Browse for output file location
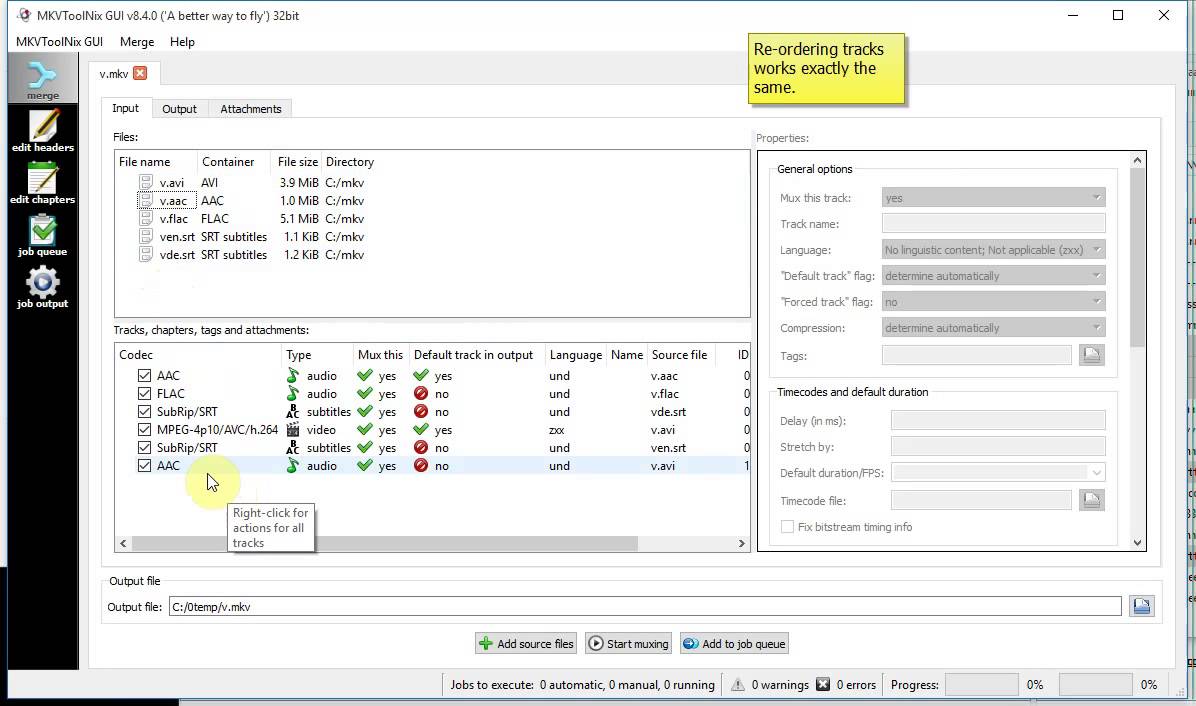Viewport: 1196px width, 706px height. tap(1142, 606)
